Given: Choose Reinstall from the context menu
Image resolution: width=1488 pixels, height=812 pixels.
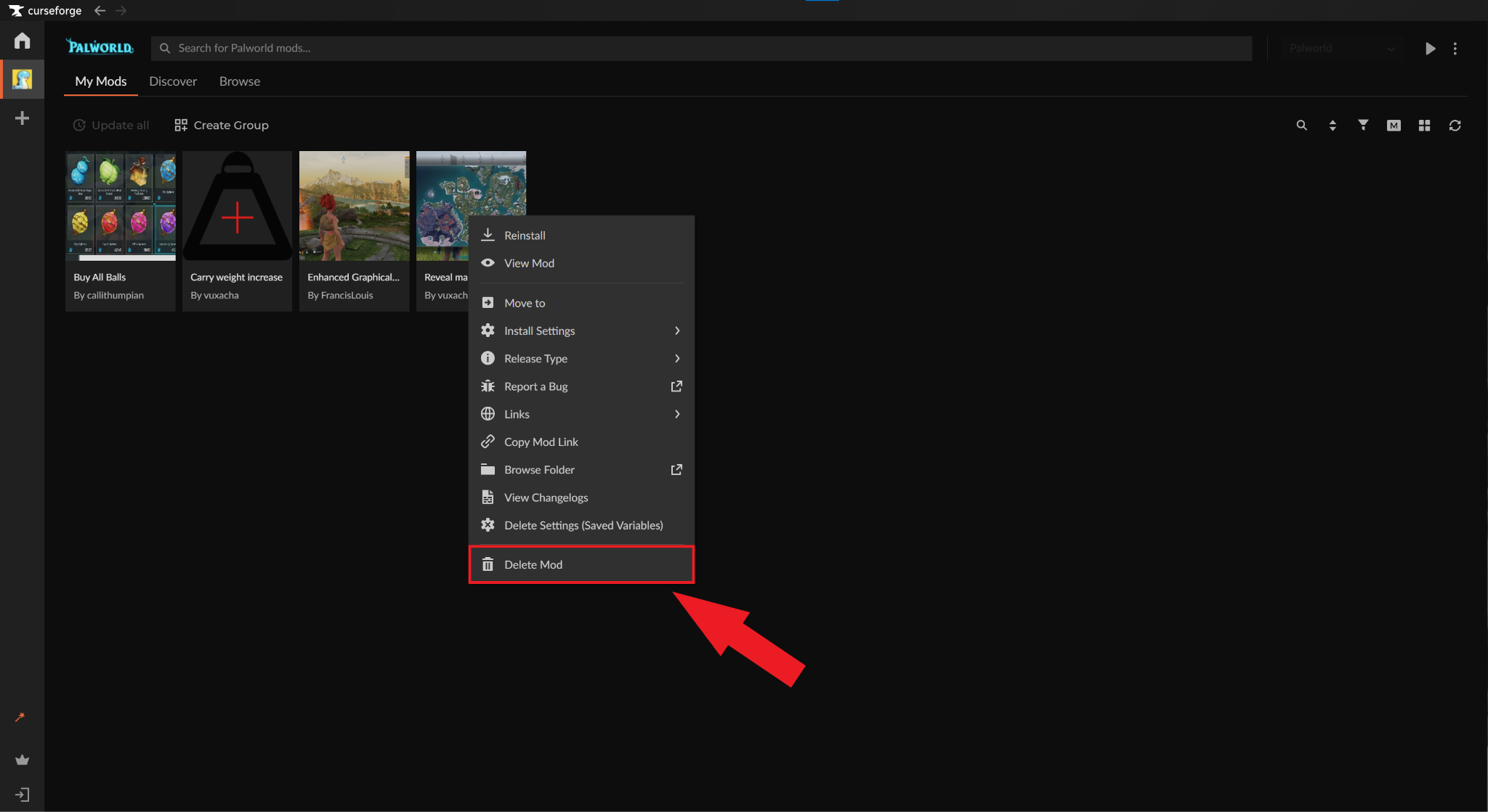Looking at the screenshot, I should pos(581,235).
